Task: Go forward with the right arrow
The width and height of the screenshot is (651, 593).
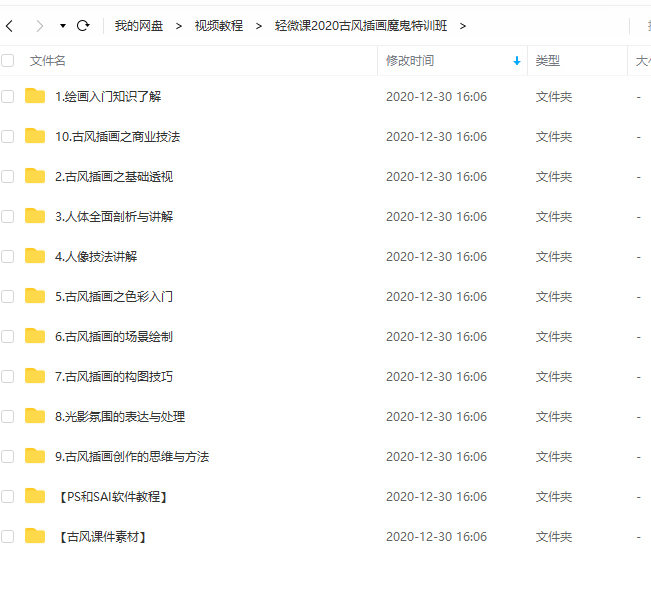Action: coord(39,26)
